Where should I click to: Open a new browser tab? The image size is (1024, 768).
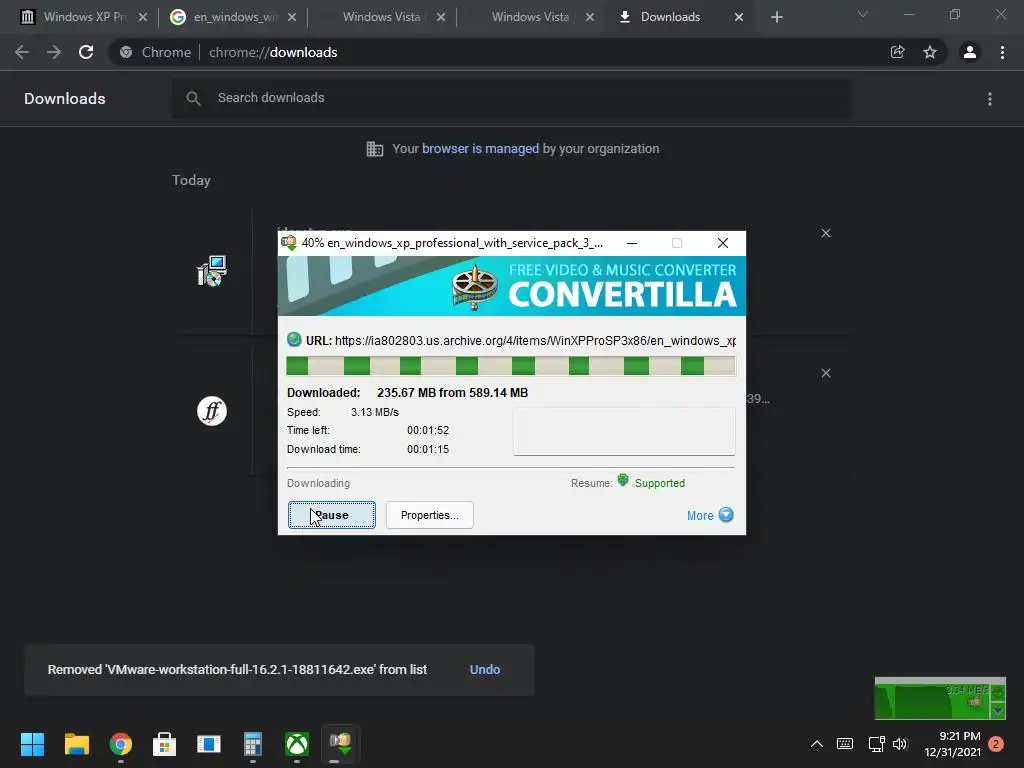[x=776, y=17]
